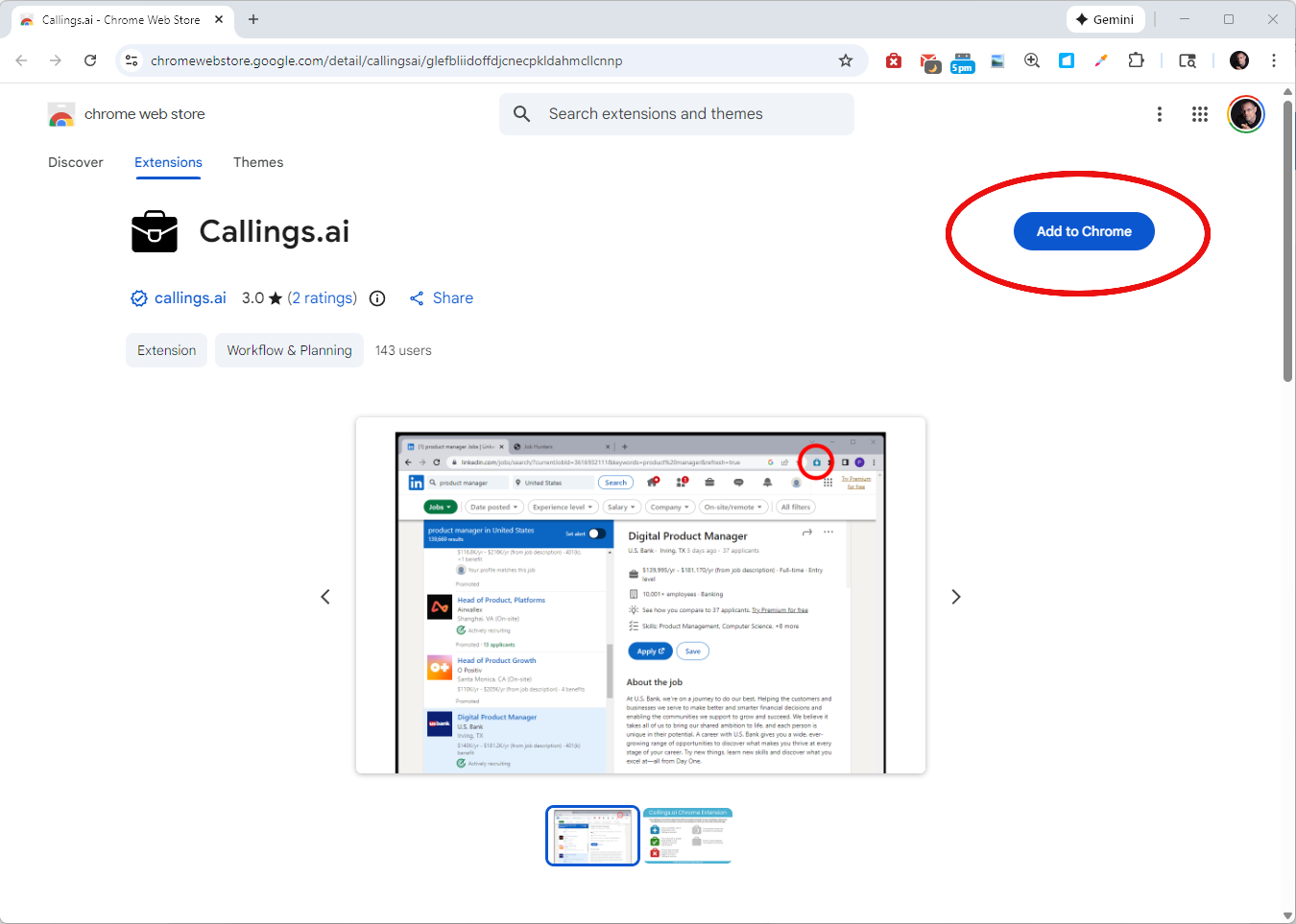1296x924 pixels.
Task: Select the second screenshot thumbnail
Action: (688, 836)
